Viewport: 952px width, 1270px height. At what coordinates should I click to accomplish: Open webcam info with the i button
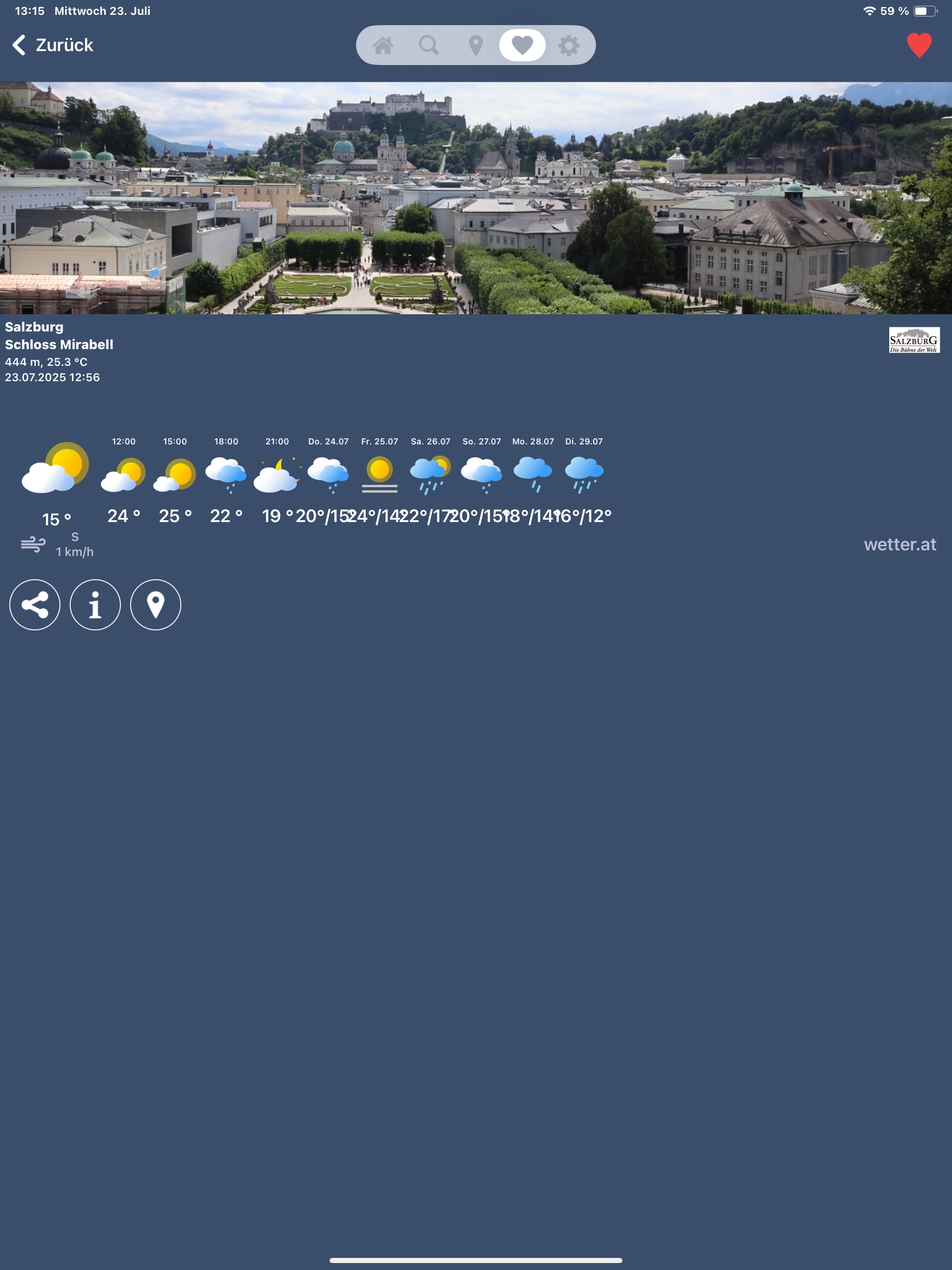pyautogui.click(x=95, y=605)
